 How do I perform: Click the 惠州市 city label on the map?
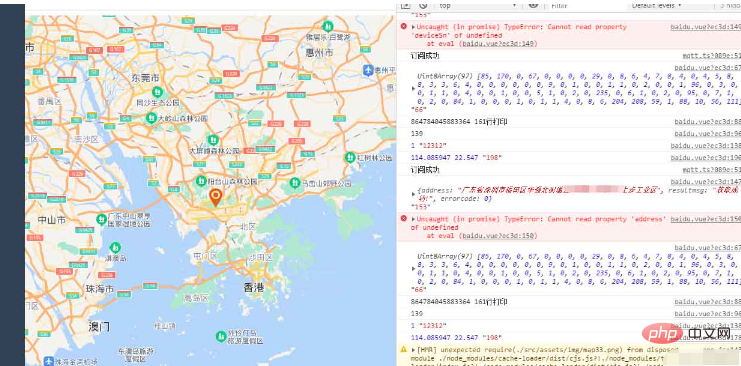point(319,53)
